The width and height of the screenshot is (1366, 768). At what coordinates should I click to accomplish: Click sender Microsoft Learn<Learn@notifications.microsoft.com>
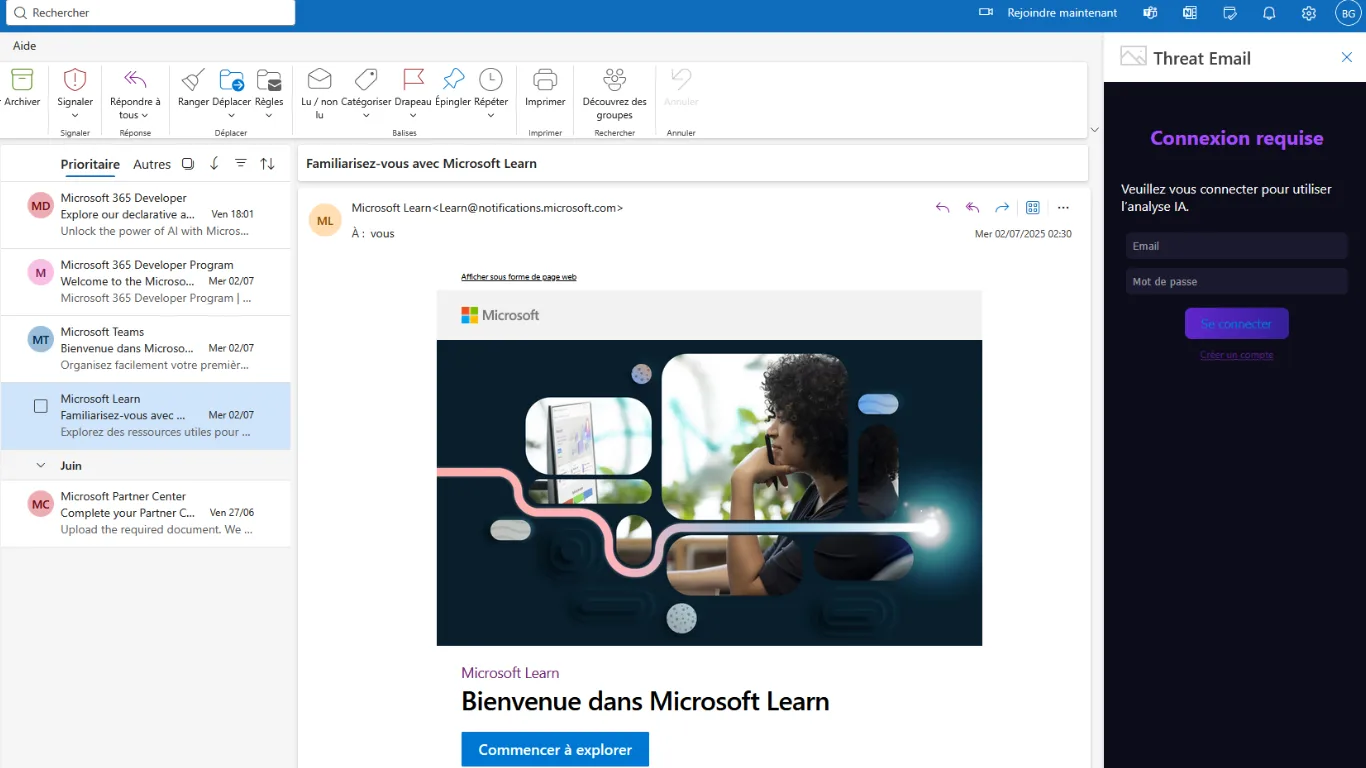click(487, 208)
